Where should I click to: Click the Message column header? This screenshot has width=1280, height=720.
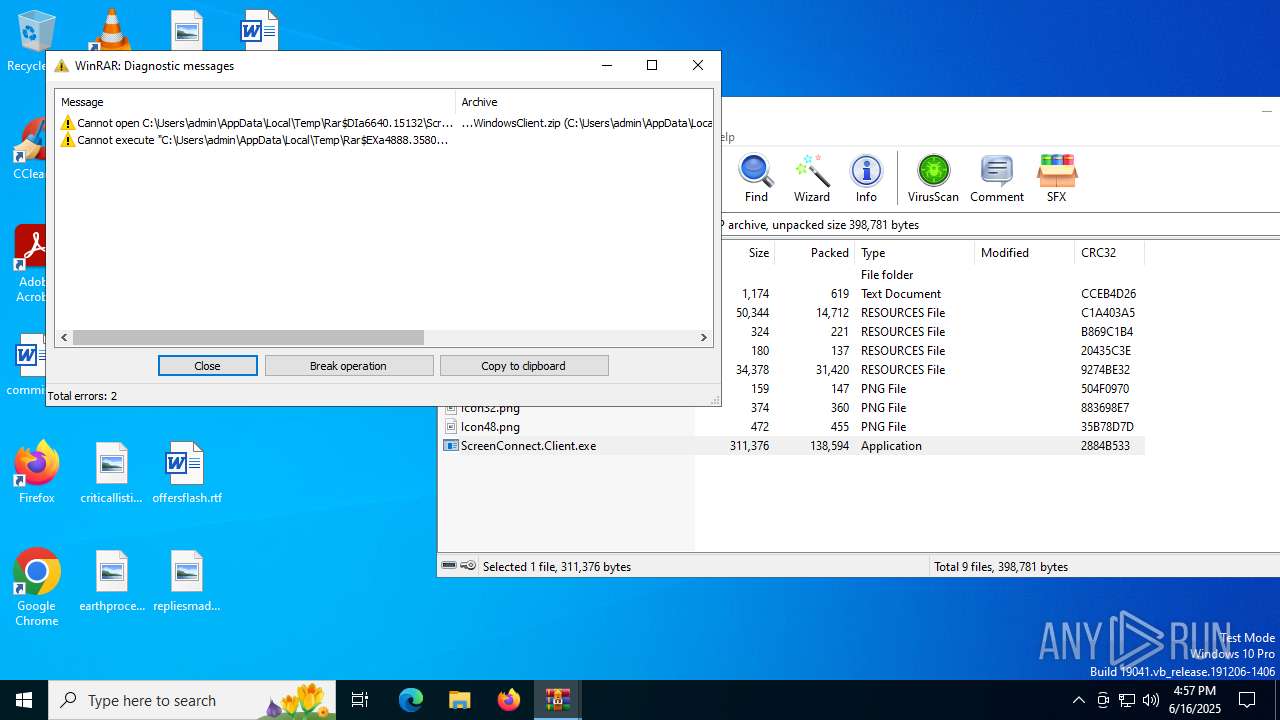click(x=255, y=102)
